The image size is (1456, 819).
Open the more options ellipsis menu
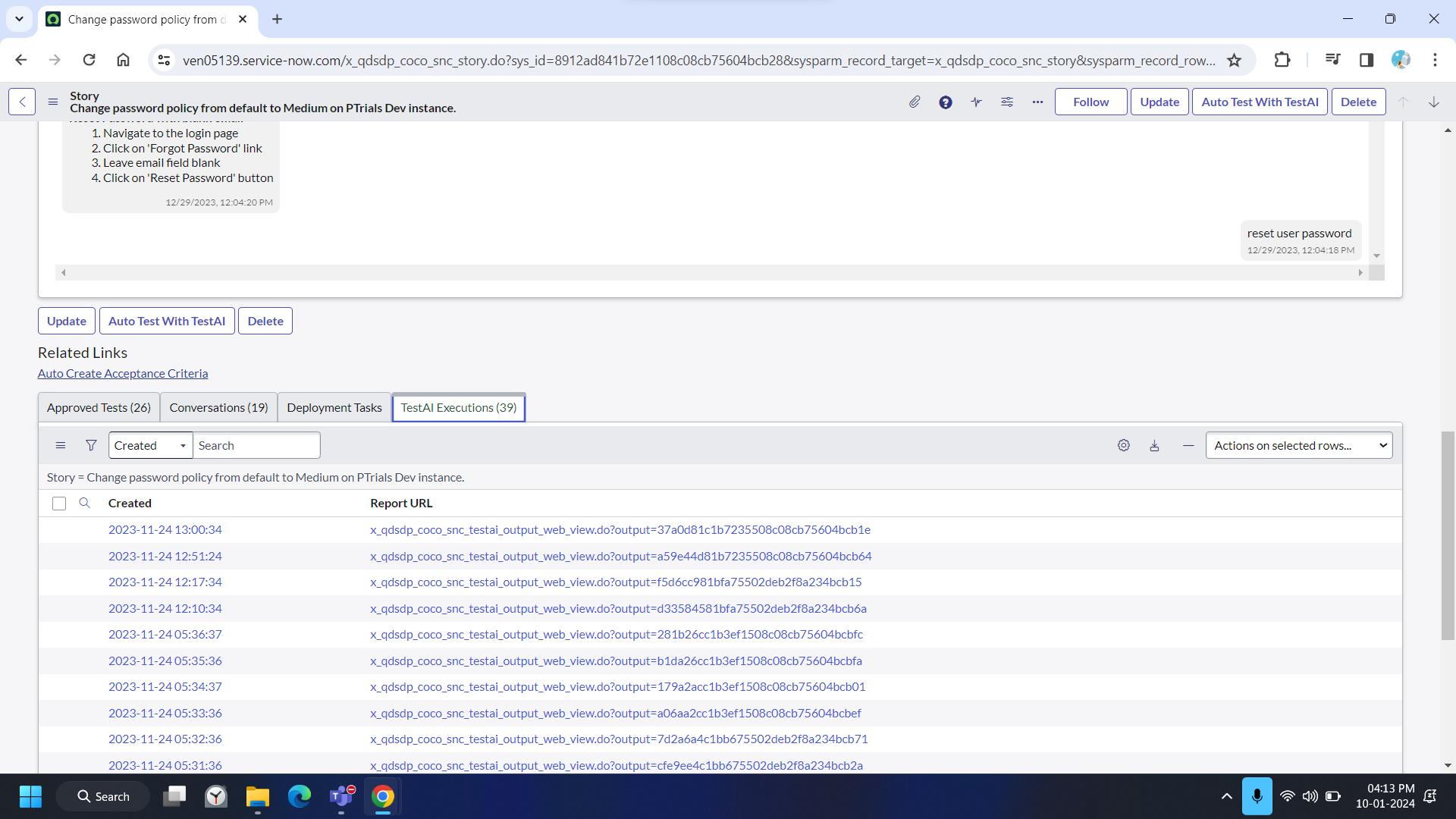[x=1037, y=102]
